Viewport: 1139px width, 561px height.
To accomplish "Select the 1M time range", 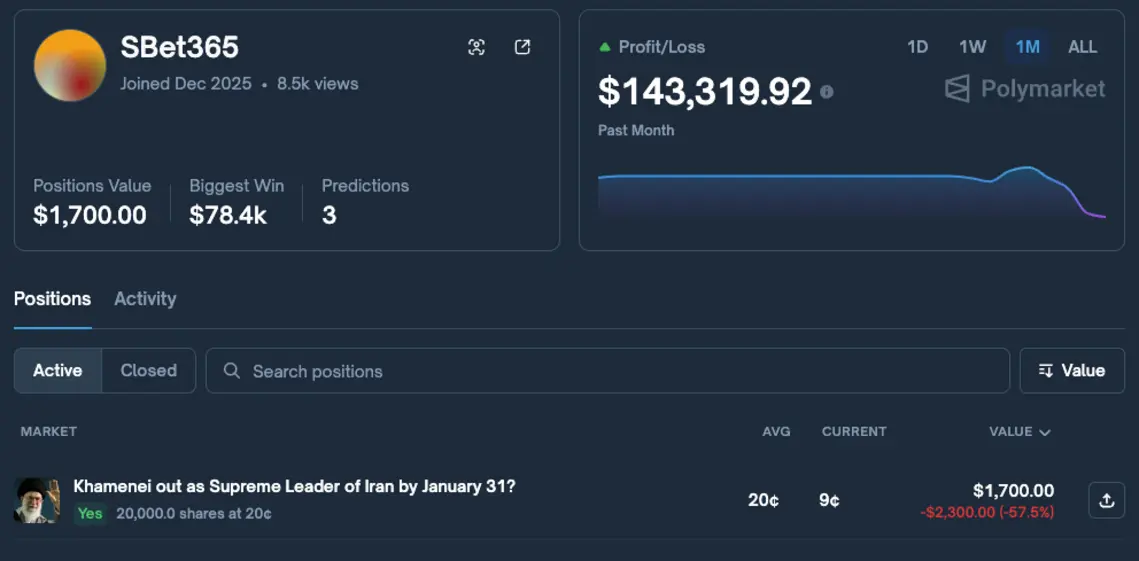I will pos(1027,47).
